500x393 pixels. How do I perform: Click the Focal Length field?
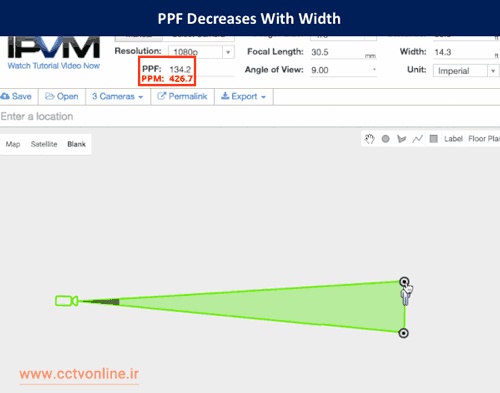click(x=343, y=52)
